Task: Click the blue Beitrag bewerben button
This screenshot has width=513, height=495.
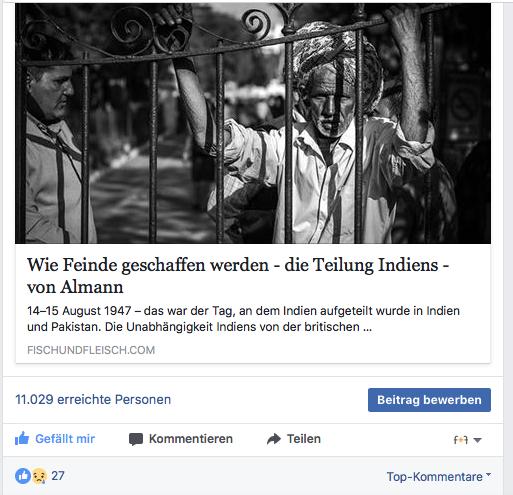Action: pos(429,400)
